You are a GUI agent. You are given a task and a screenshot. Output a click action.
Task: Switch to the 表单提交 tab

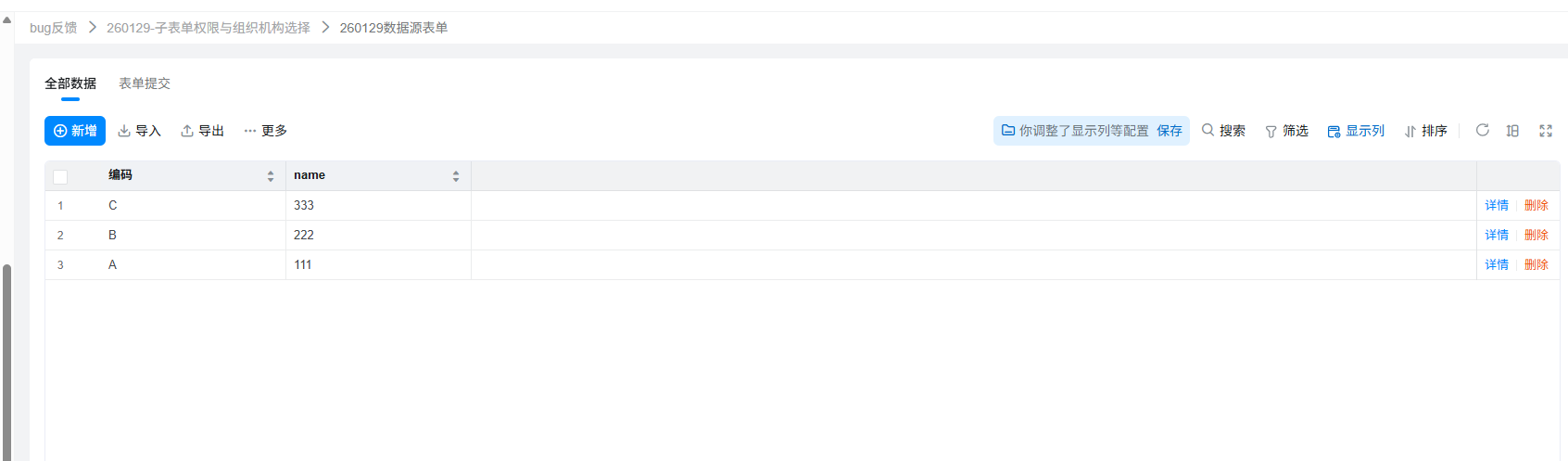(145, 83)
